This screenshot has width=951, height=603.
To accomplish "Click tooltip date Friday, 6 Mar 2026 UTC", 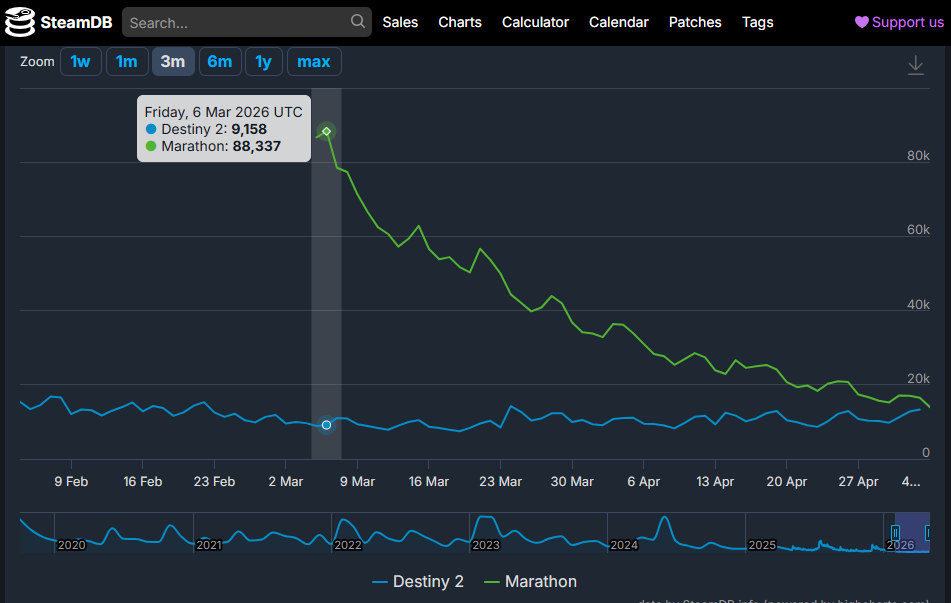I will pos(223,112).
